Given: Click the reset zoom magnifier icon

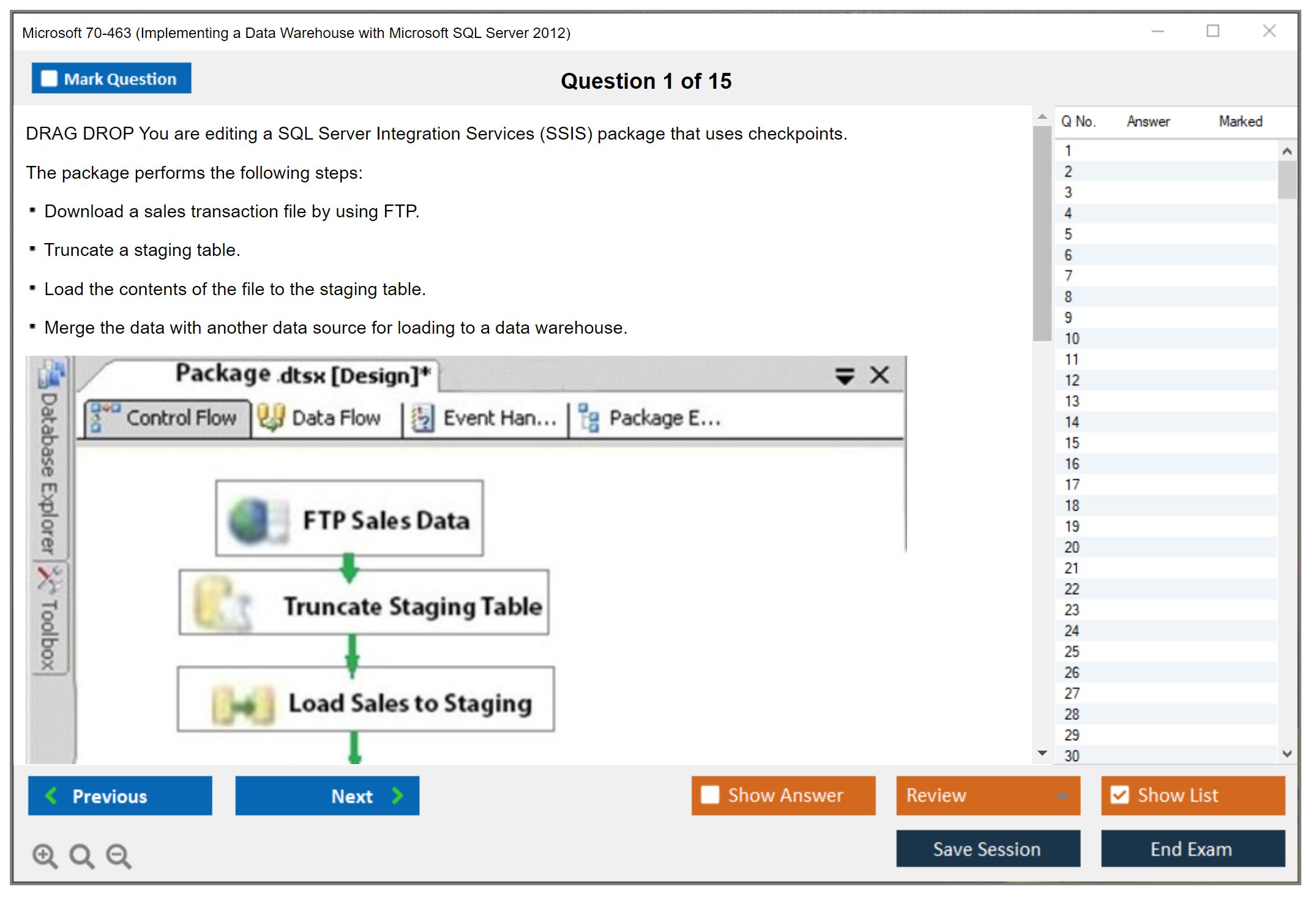Looking at the screenshot, I should 81,855.
